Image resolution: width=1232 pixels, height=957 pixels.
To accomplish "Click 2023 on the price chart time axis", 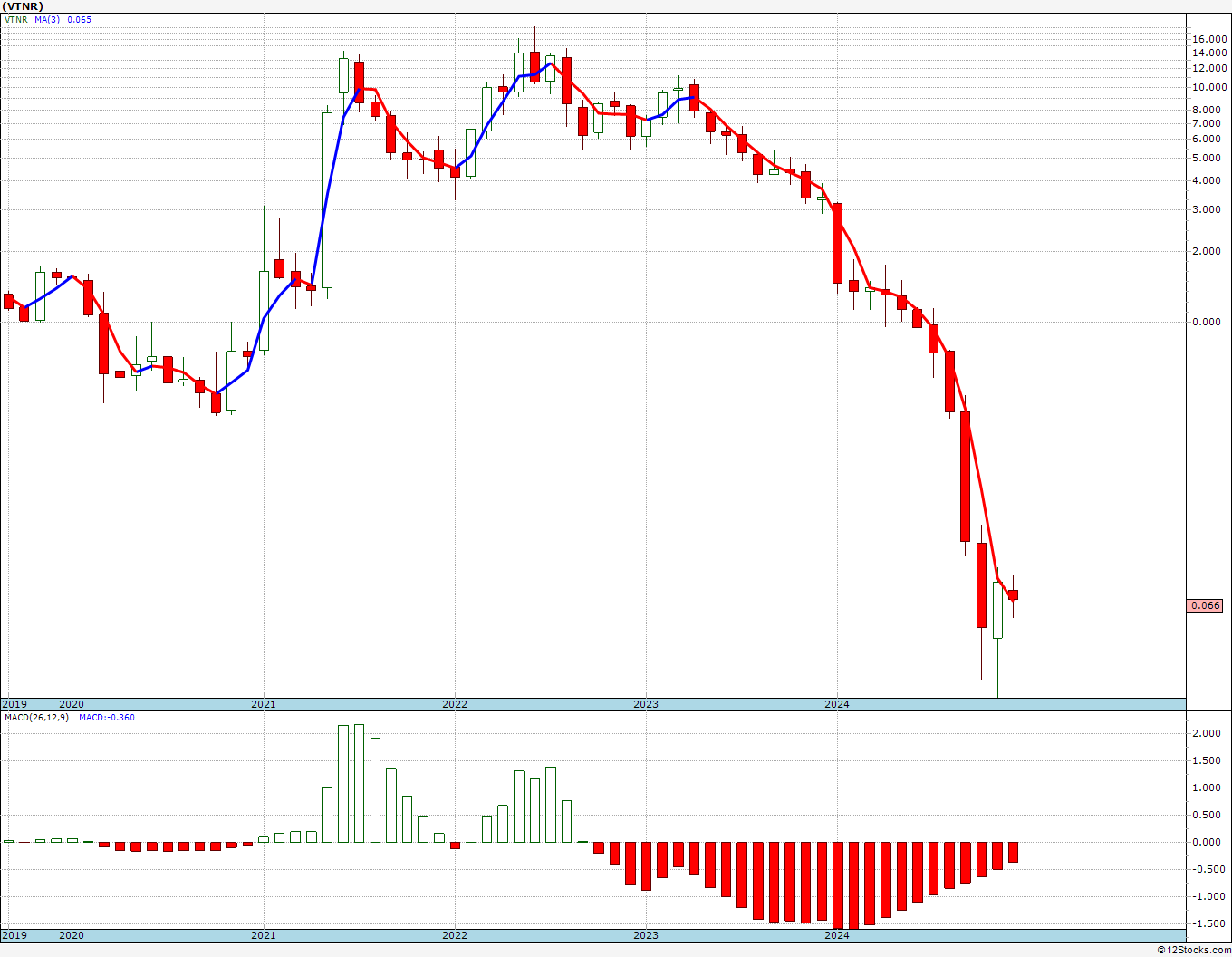I will [x=646, y=704].
